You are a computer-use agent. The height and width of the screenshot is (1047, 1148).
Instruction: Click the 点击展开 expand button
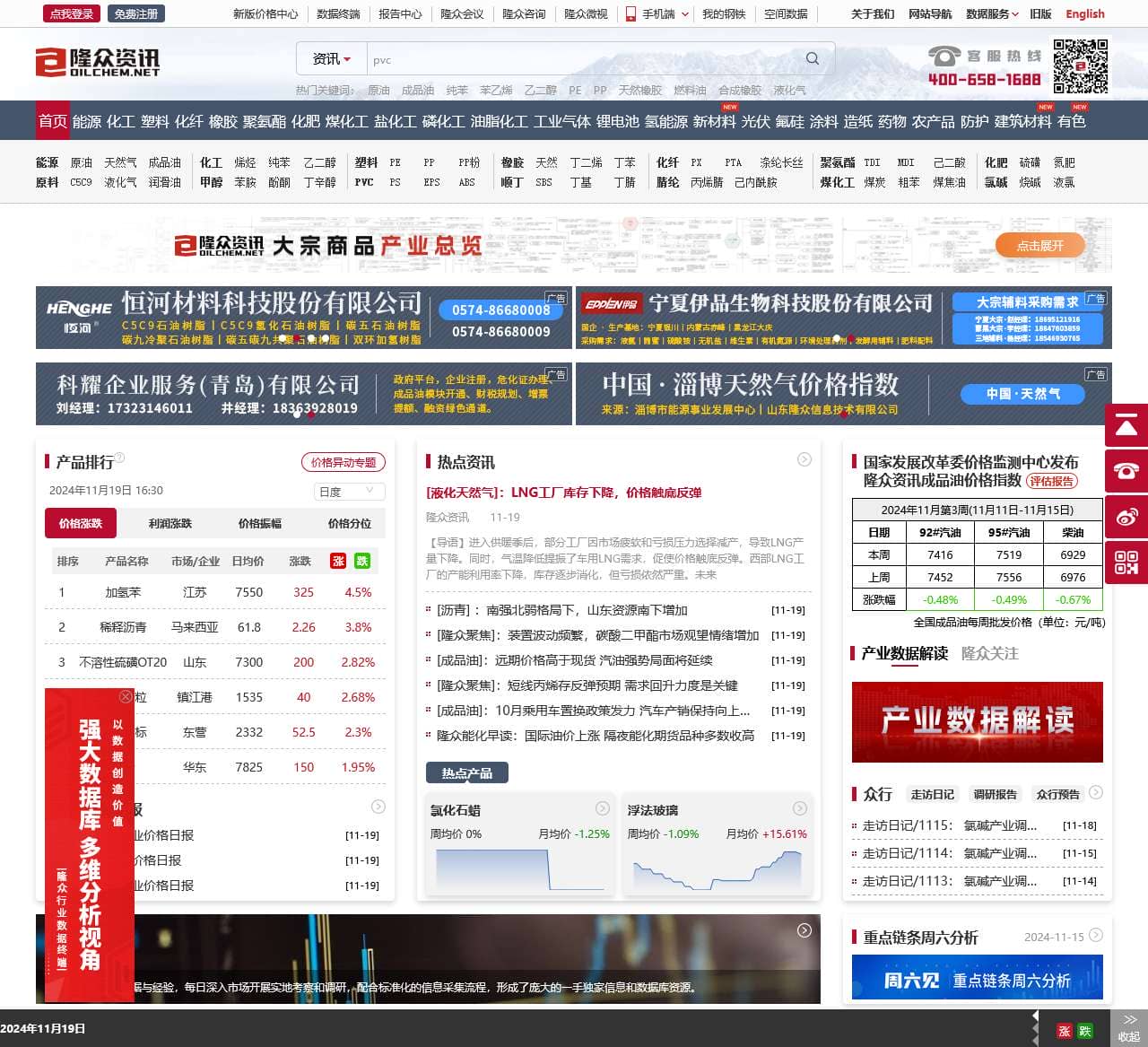point(1040,245)
